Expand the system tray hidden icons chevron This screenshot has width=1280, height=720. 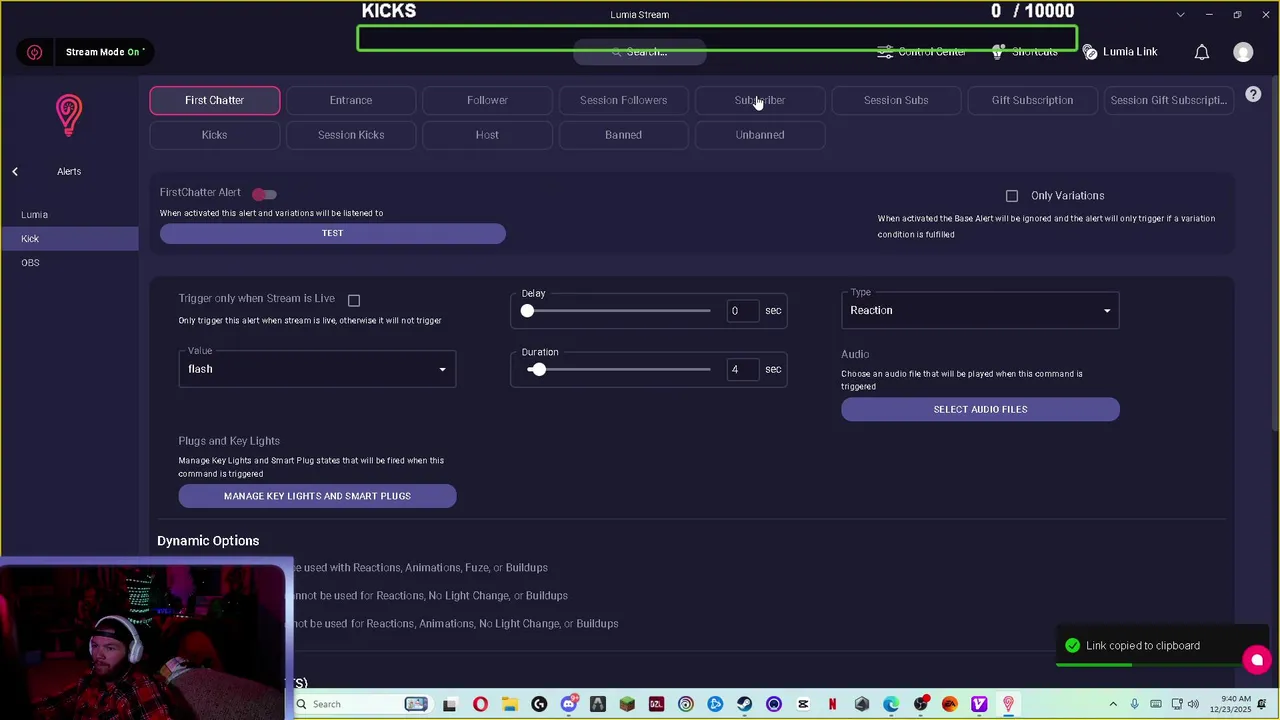click(x=1113, y=704)
